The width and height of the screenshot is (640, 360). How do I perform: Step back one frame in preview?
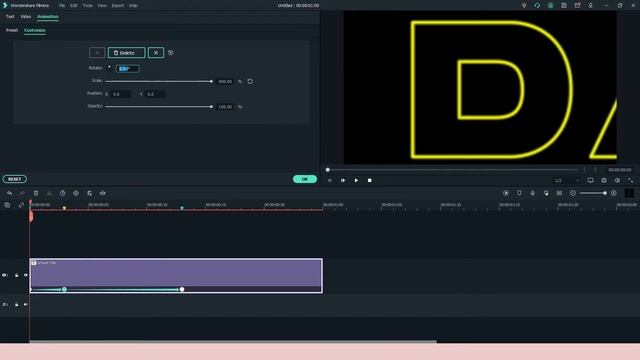[329, 180]
